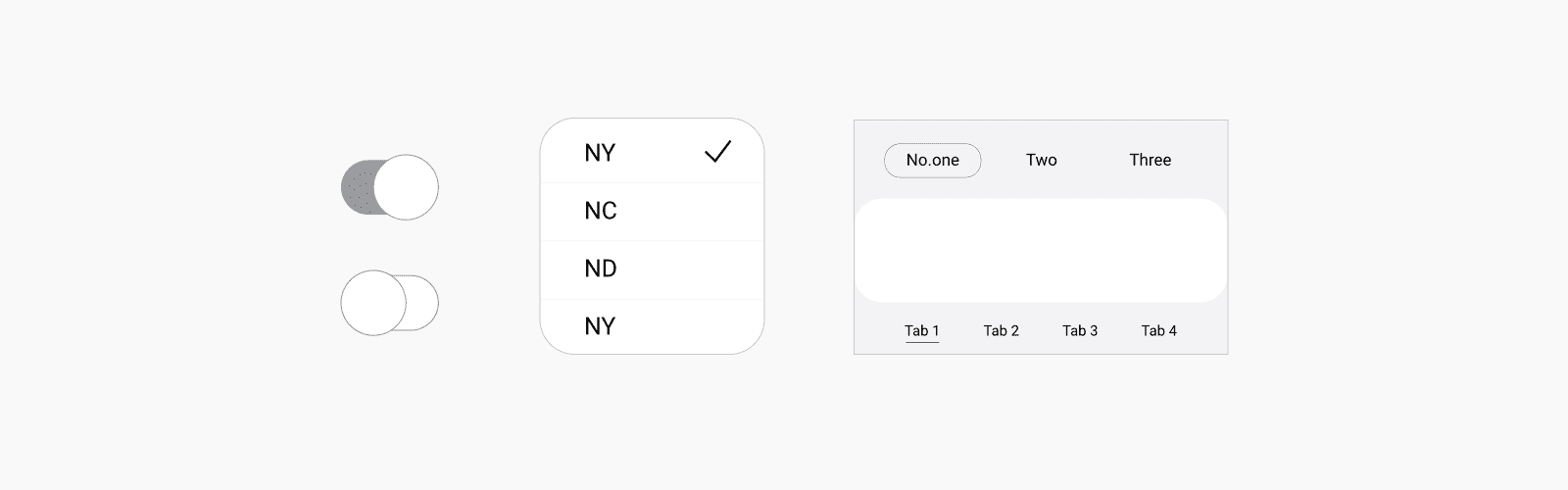Select the No.one pill segment

pyautogui.click(x=932, y=160)
